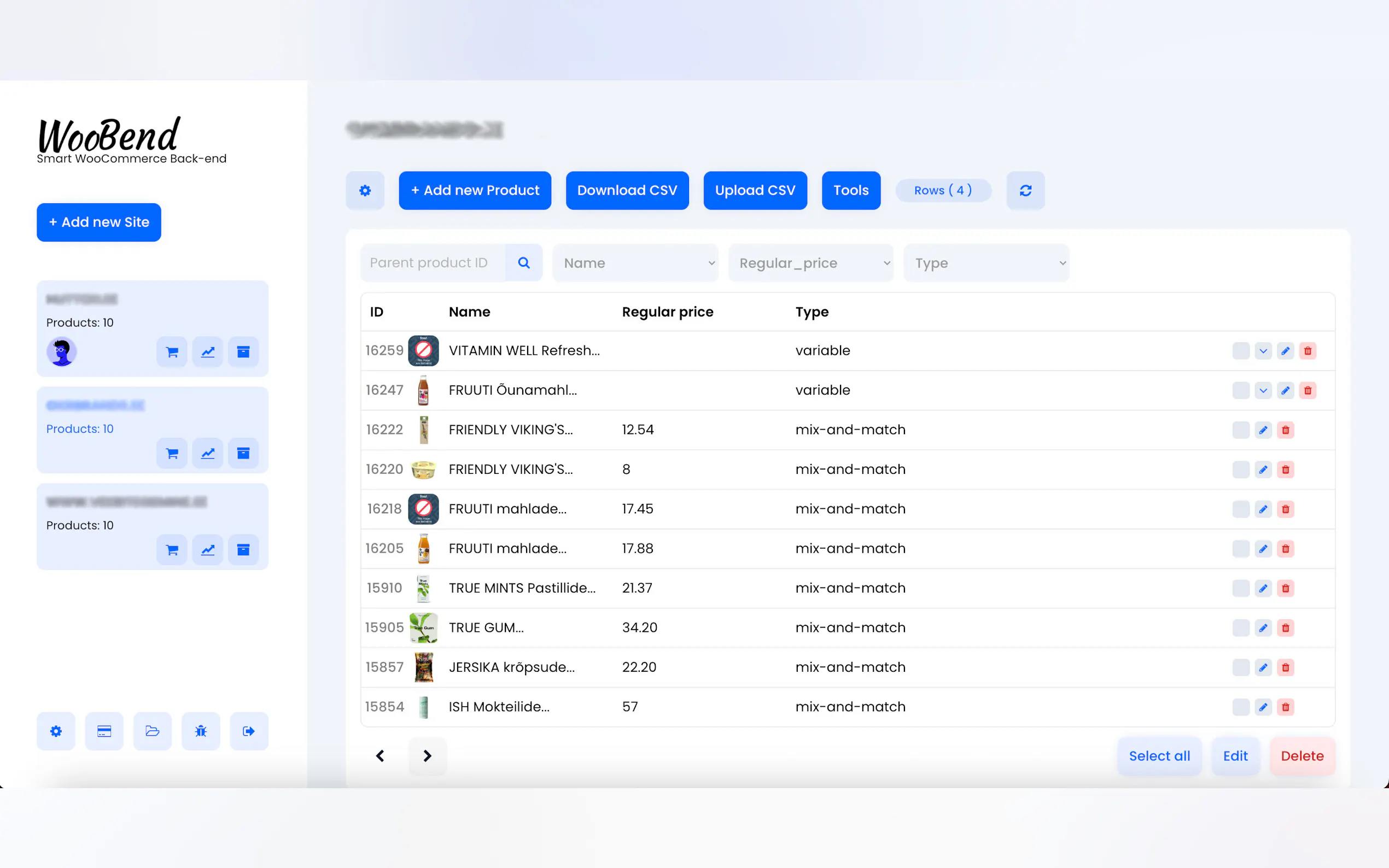Click the logout icon in sidebar
The image size is (1389, 868).
(x=249, y=731)
